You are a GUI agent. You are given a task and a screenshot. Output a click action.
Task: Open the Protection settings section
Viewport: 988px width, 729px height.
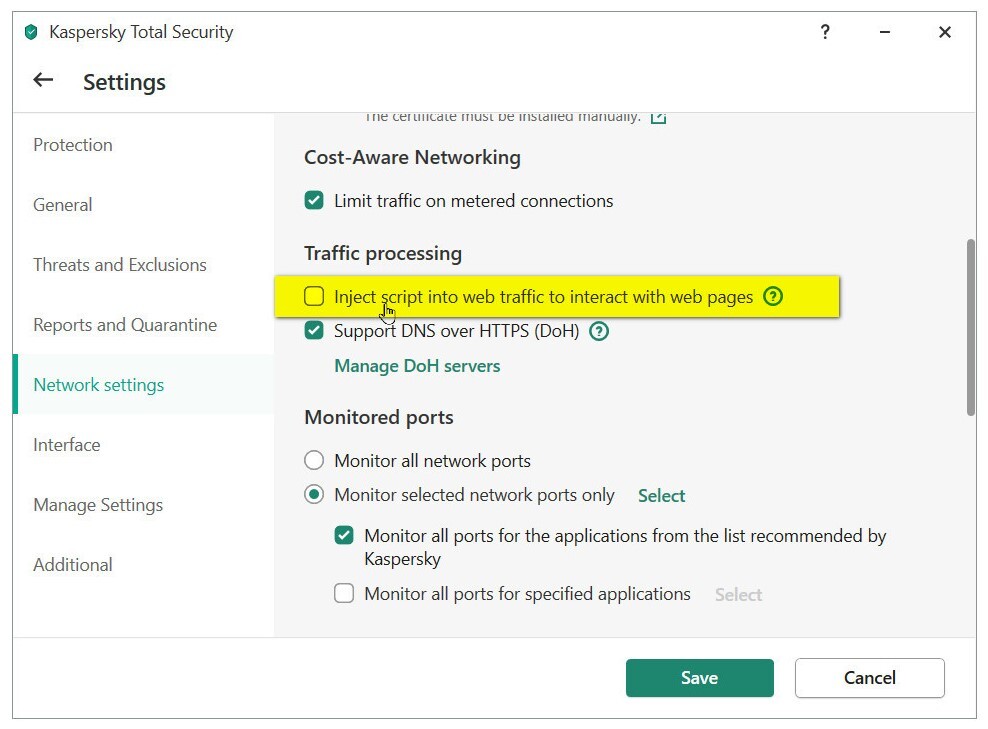click(x=73, y=145)
